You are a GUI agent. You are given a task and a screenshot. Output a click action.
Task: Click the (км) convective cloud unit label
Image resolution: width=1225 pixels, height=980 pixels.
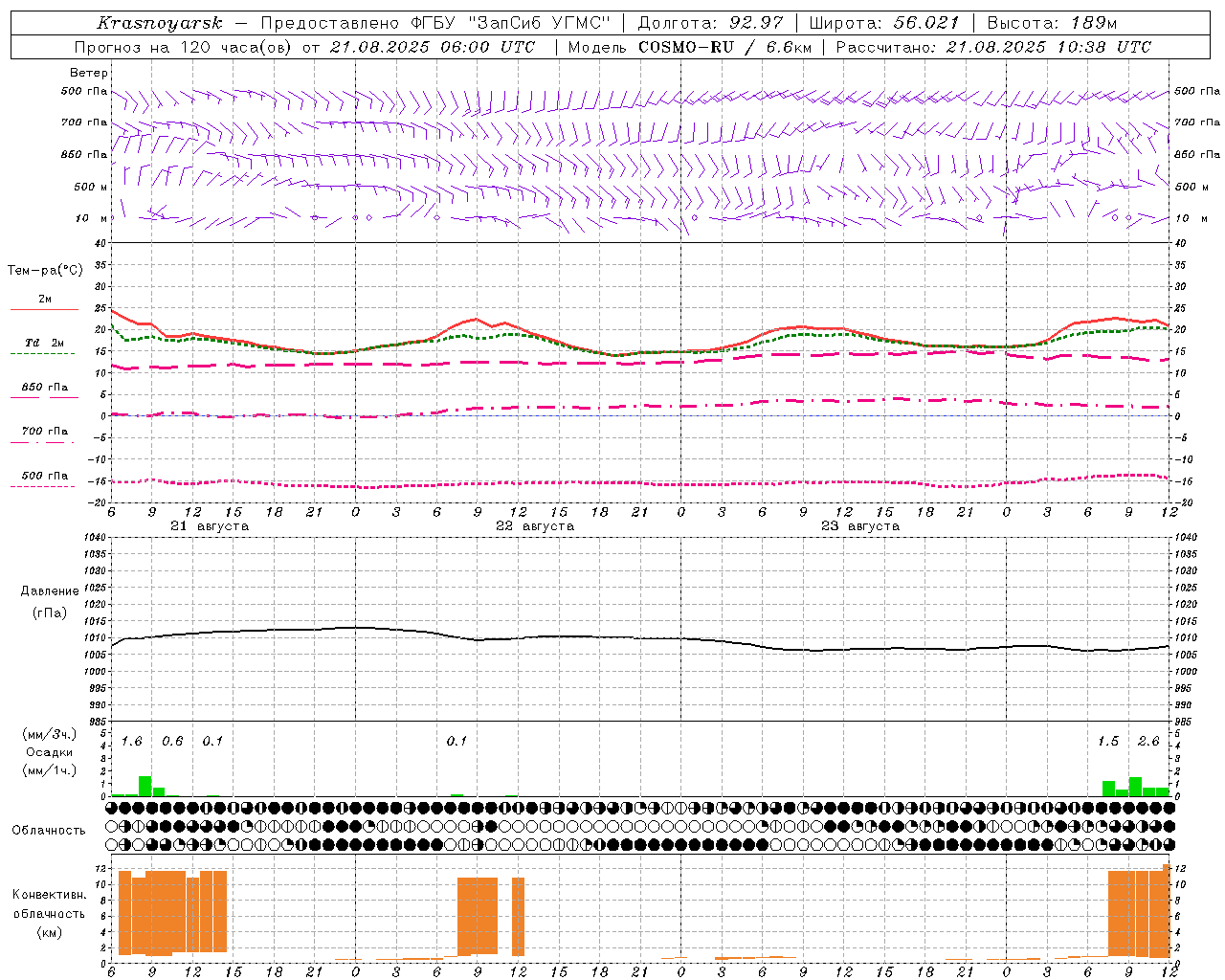49,932
